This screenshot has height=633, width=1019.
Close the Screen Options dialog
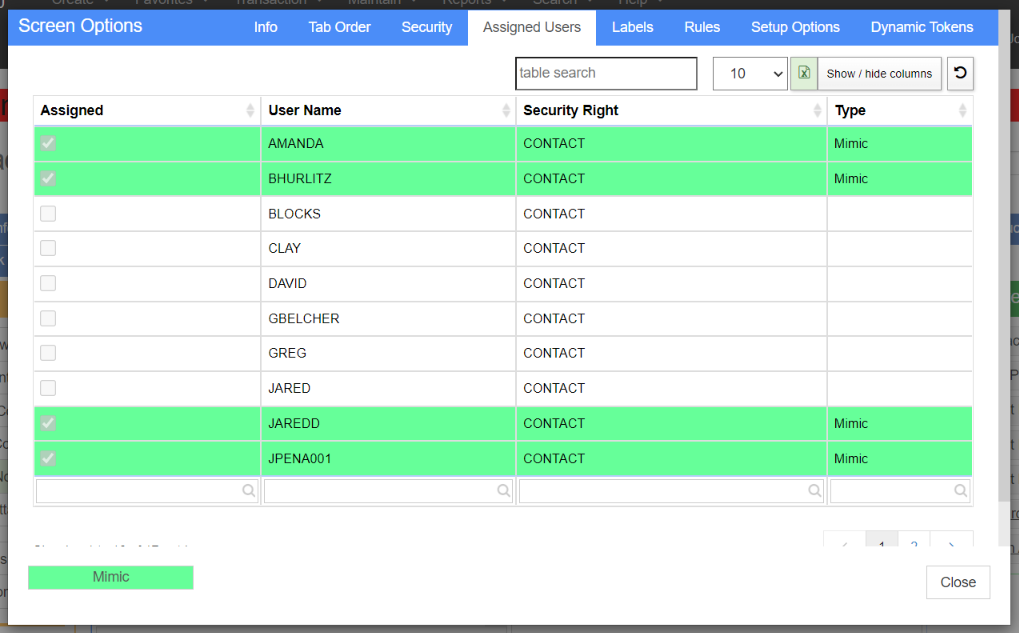tap(958, 582)
